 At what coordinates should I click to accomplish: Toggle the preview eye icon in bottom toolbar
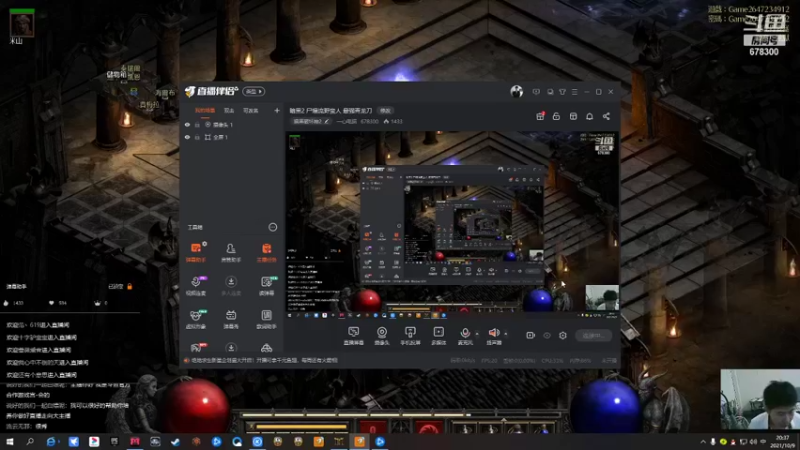pos(547,335)
